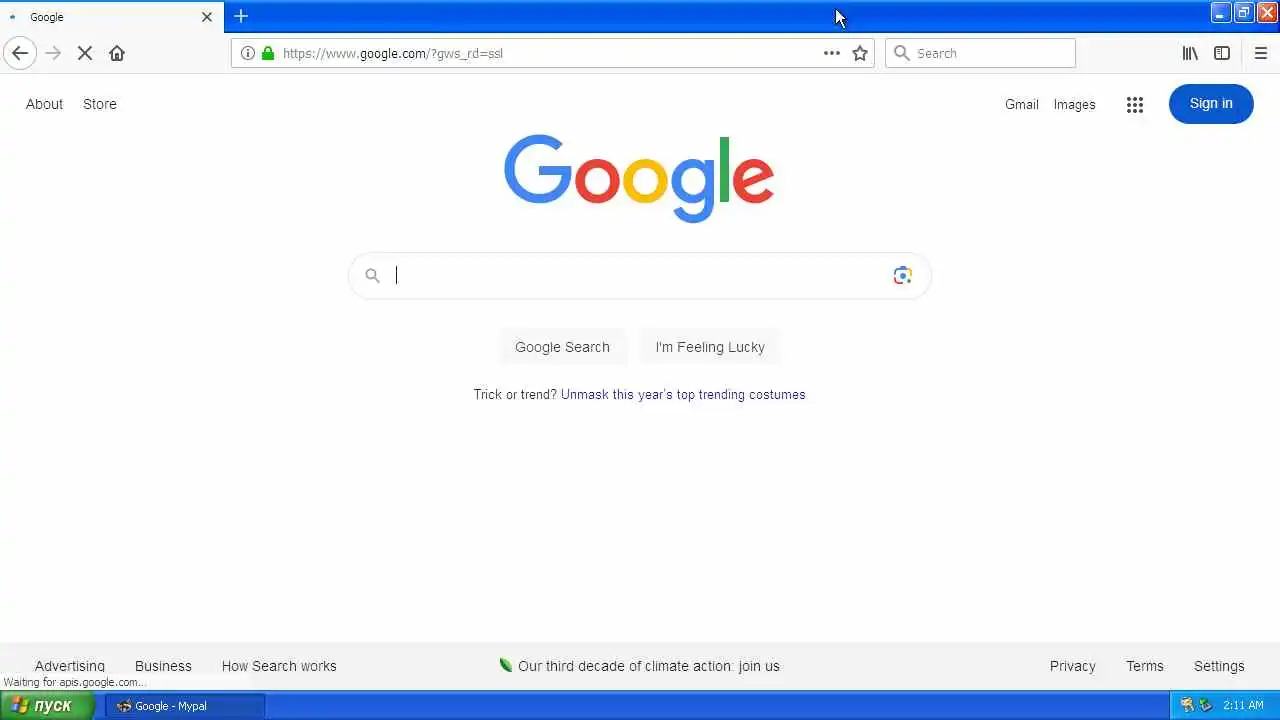Open the page actions three-dot menu
The image size is (1280, 720).
(x=832, y=53)
